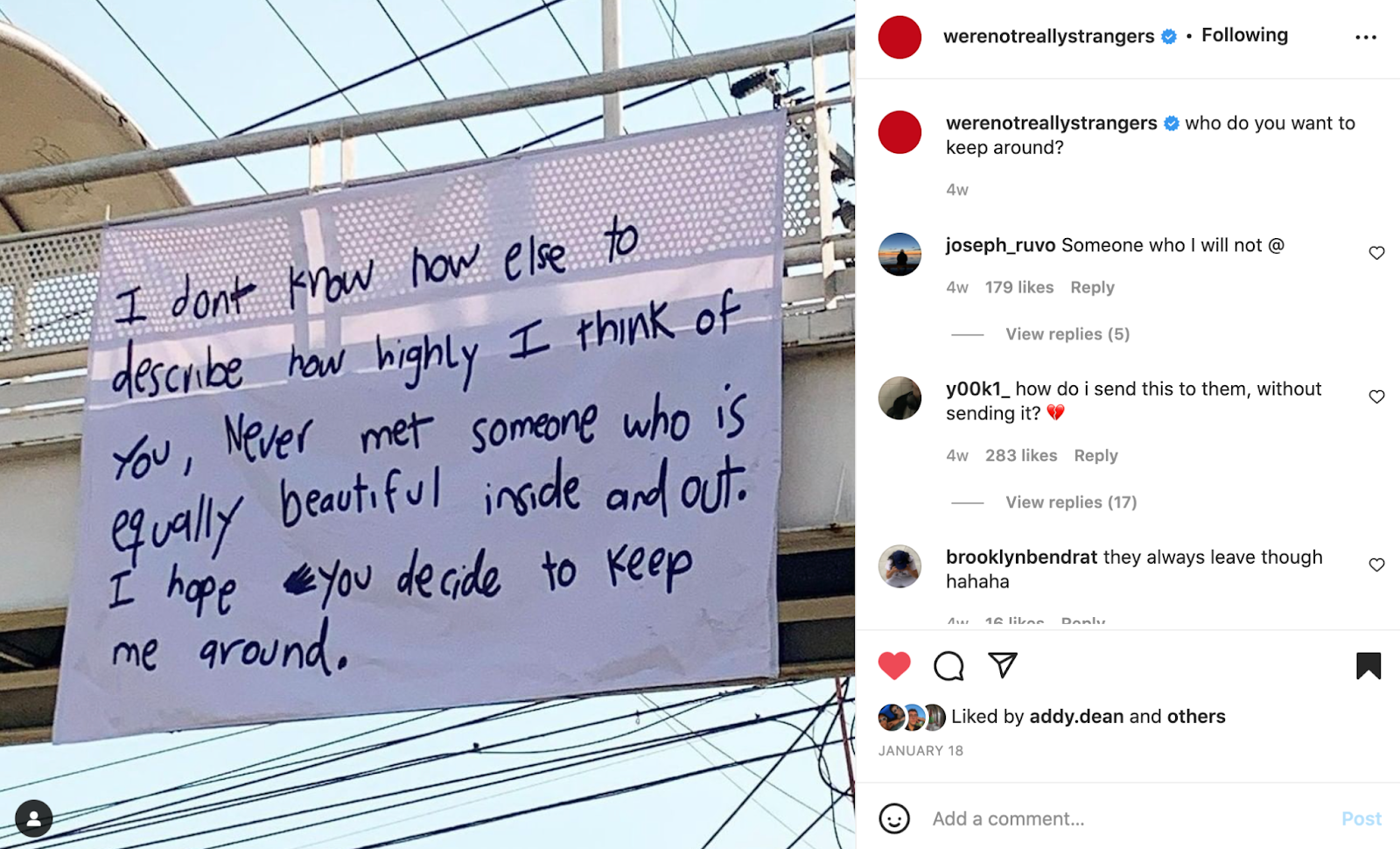Expand View replies (5)
The image size is (1400, 849).
click(x=1067, y=333)
